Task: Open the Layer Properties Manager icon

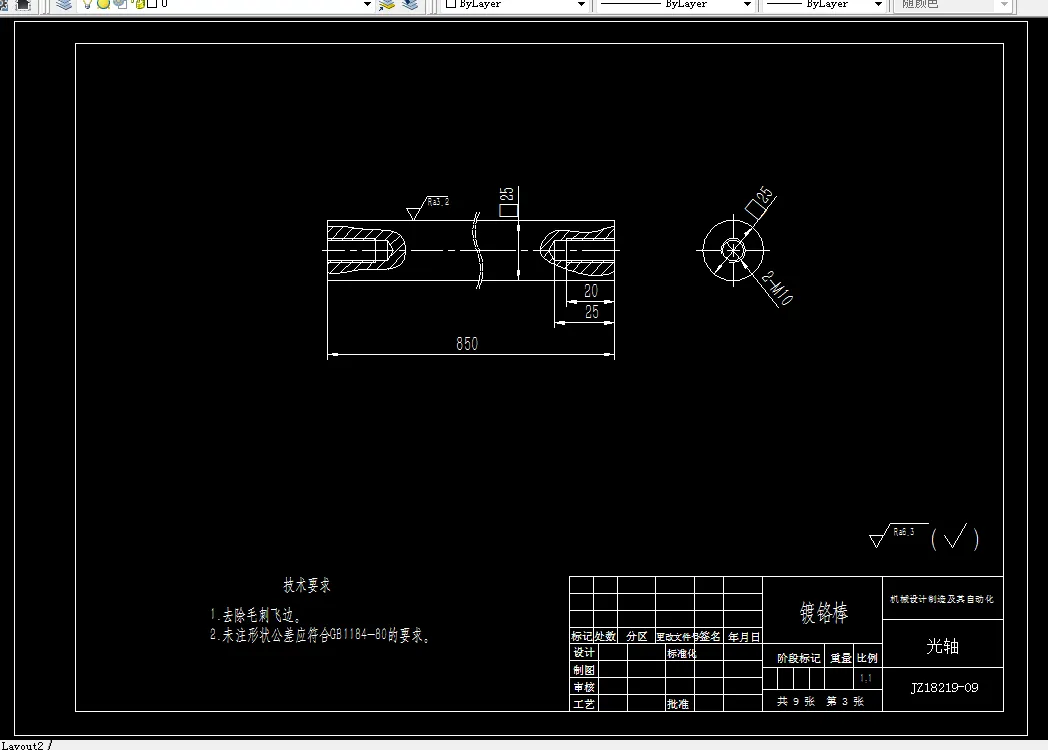Action: [x=63, y=5]
